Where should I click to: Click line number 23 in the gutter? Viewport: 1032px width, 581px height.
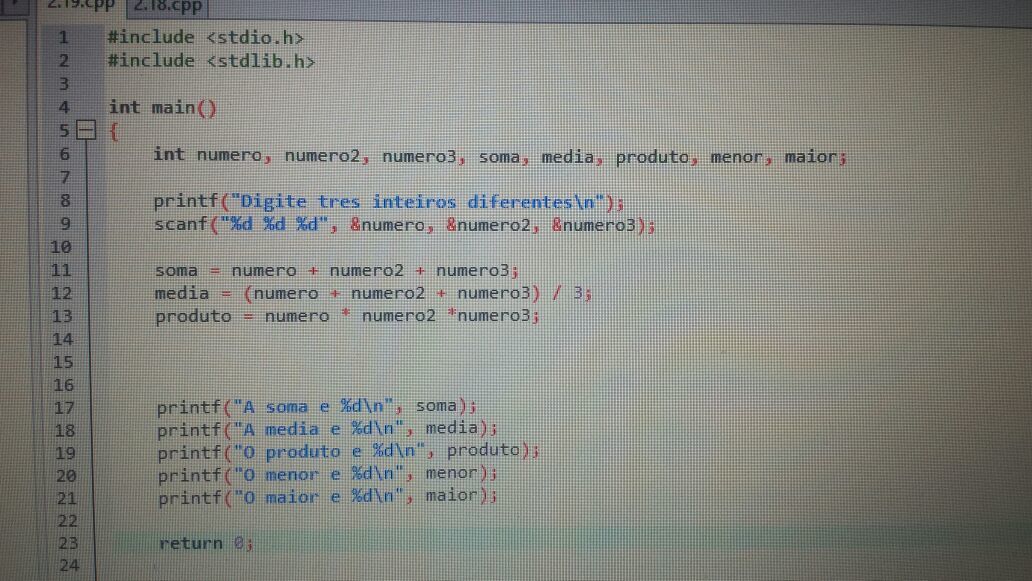pyautogui.click(x=68, y=543)
